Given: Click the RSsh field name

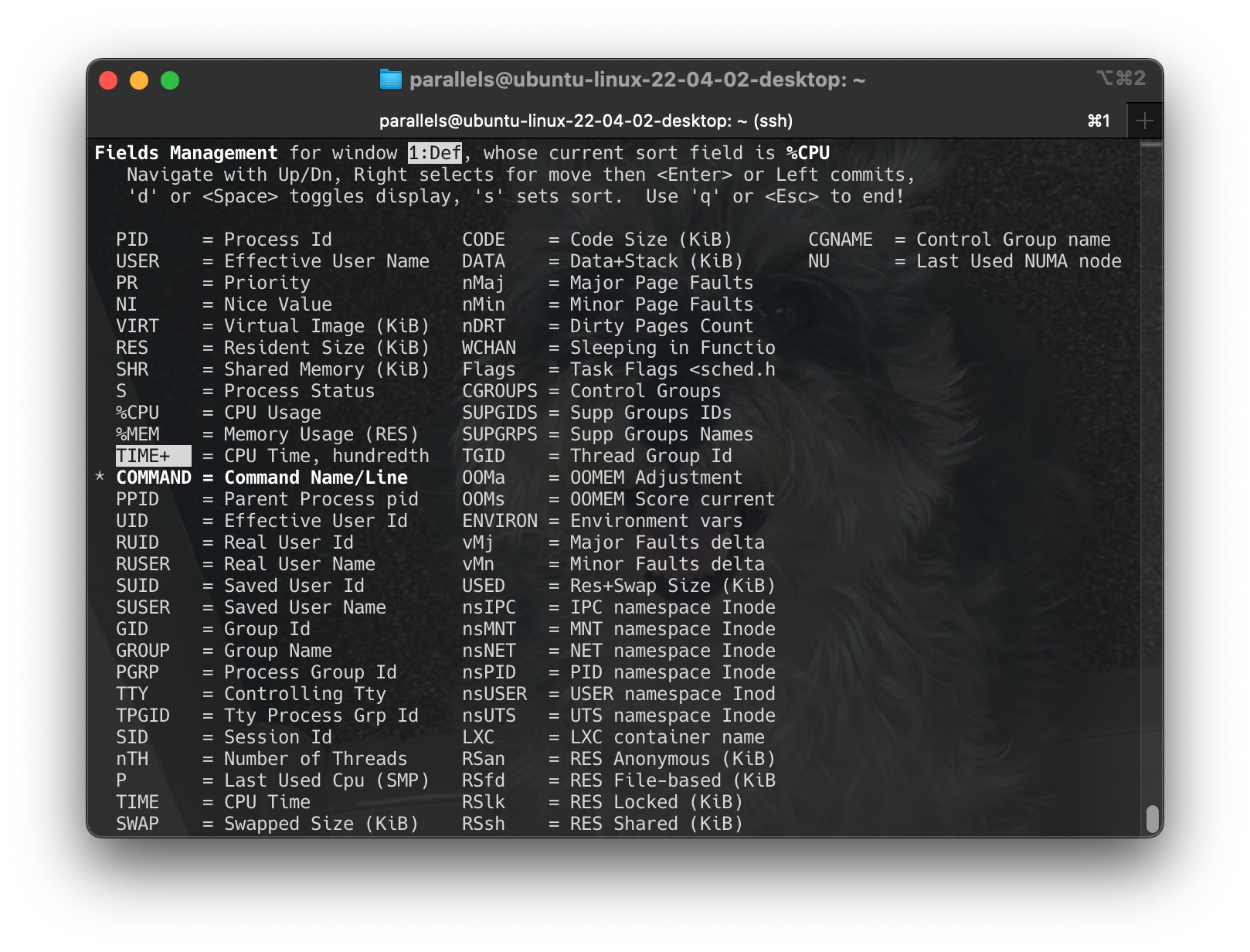Looking at the screenshot, I should 484,824.
